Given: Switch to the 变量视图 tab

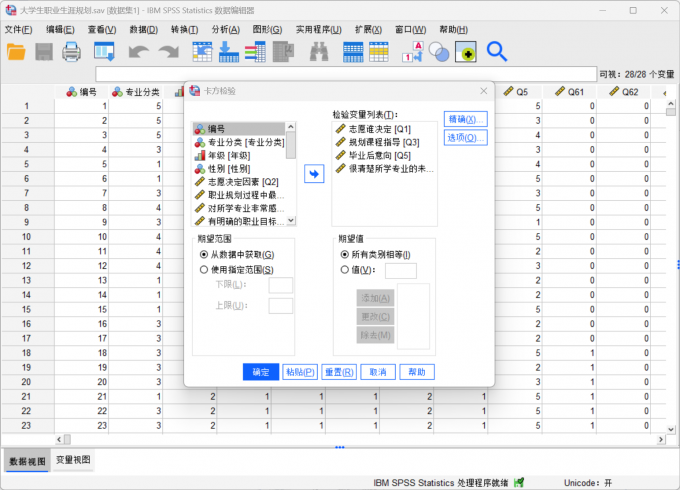Looking at the screenshot, I should 72,460.
